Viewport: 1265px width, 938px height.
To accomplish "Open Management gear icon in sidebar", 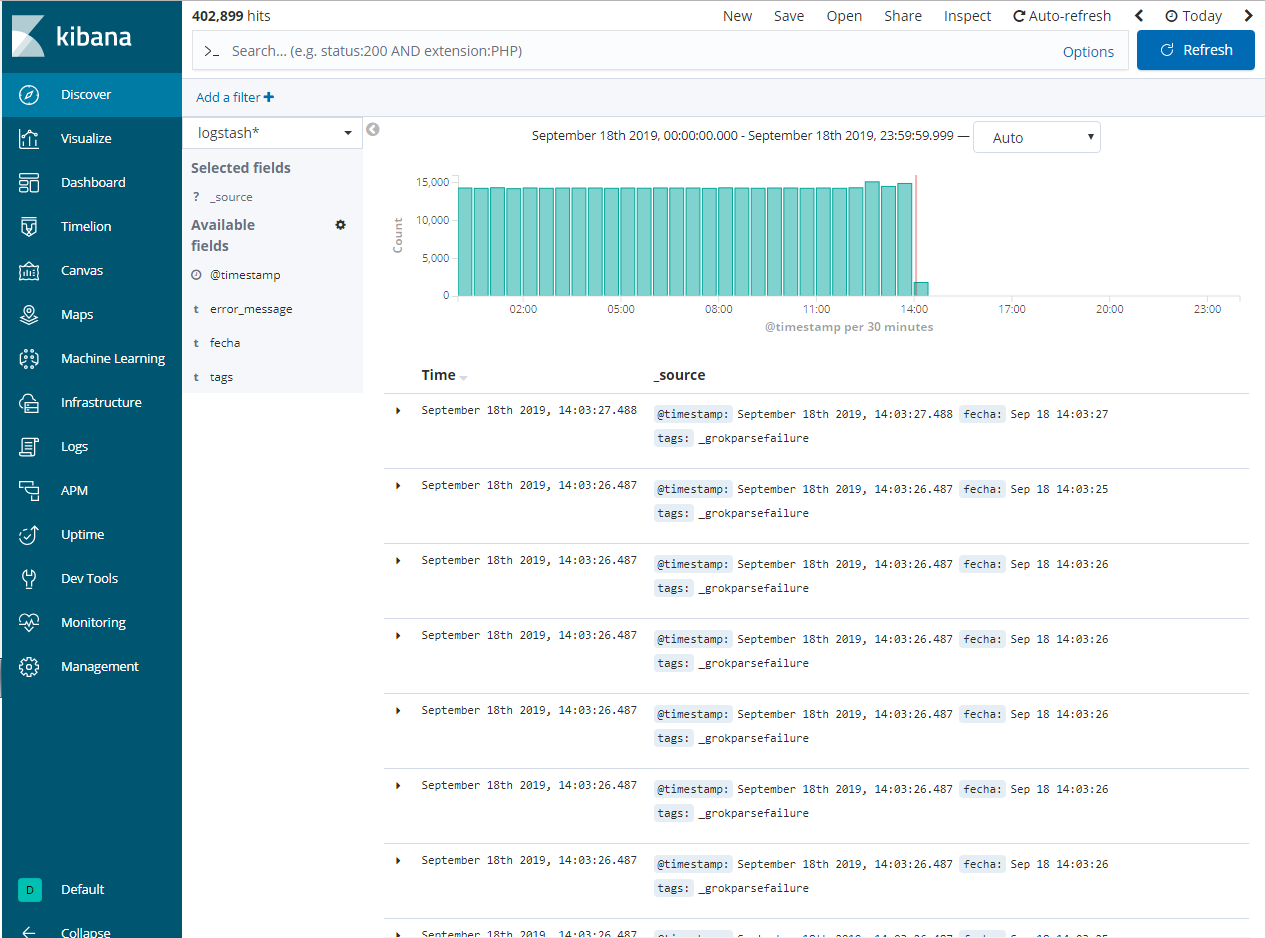I will 29,667.
